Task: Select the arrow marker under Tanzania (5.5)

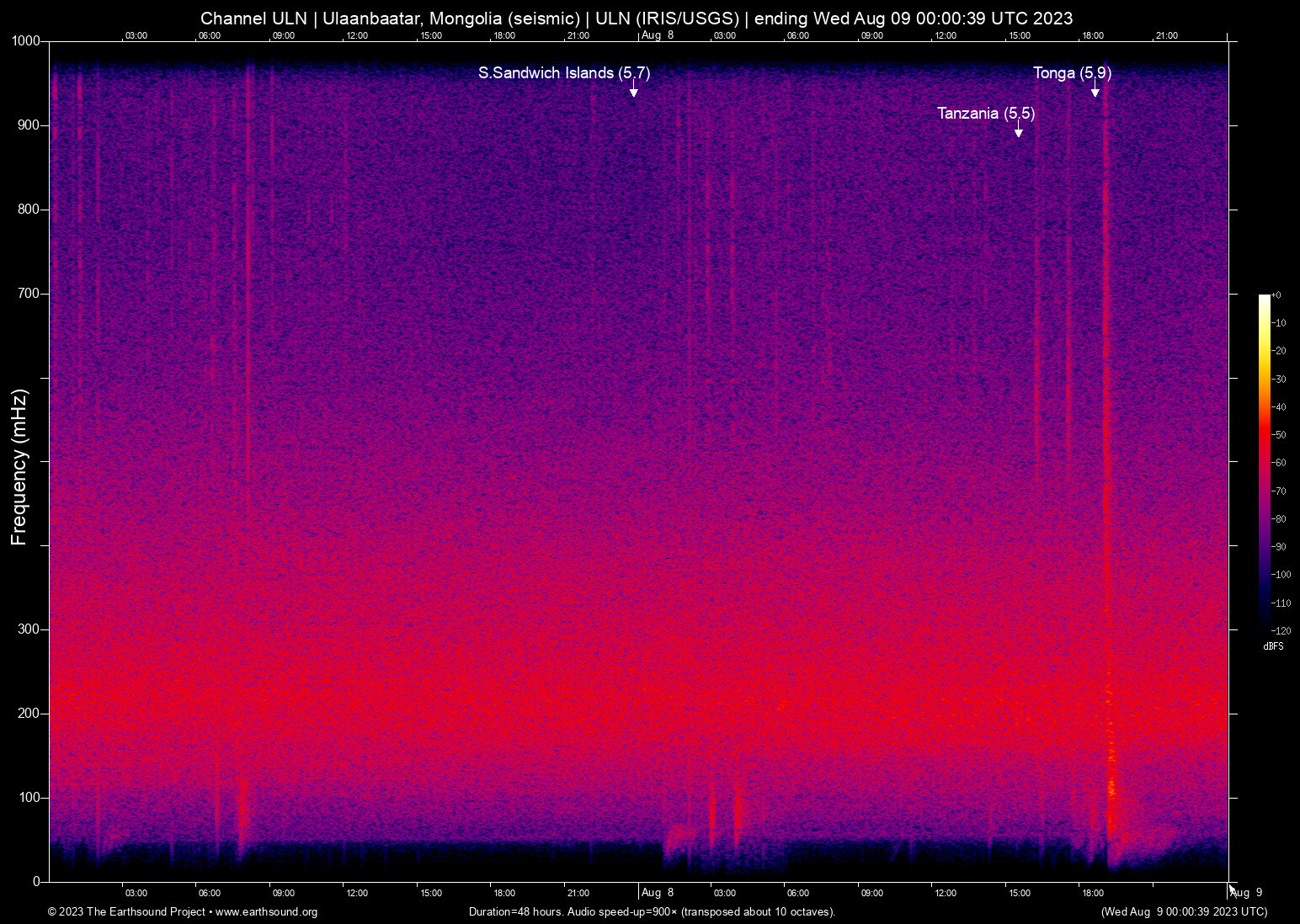Action: click(1018, 130)
